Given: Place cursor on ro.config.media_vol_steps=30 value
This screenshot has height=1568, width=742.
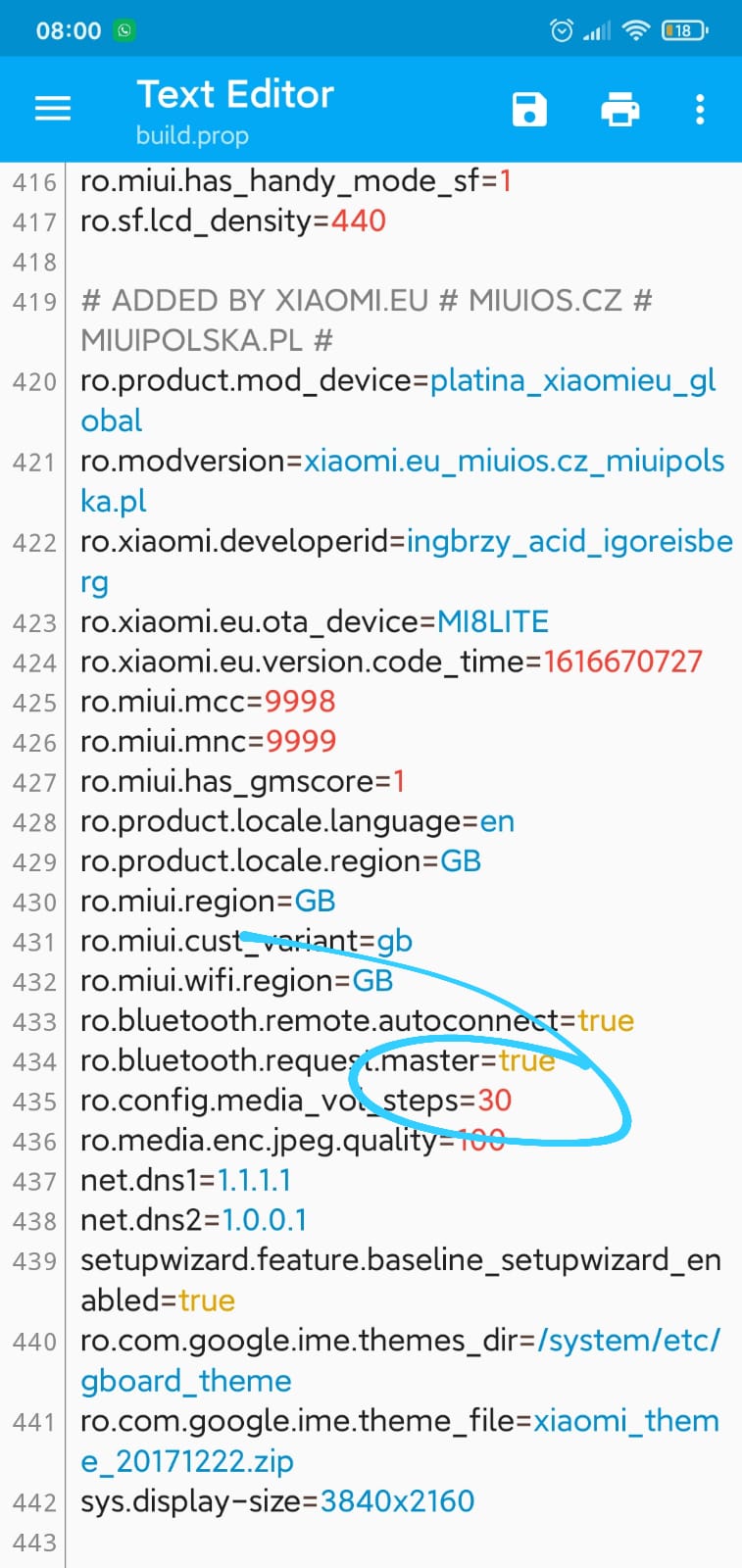Looking at the screenshot, I should coord(495,1101).
